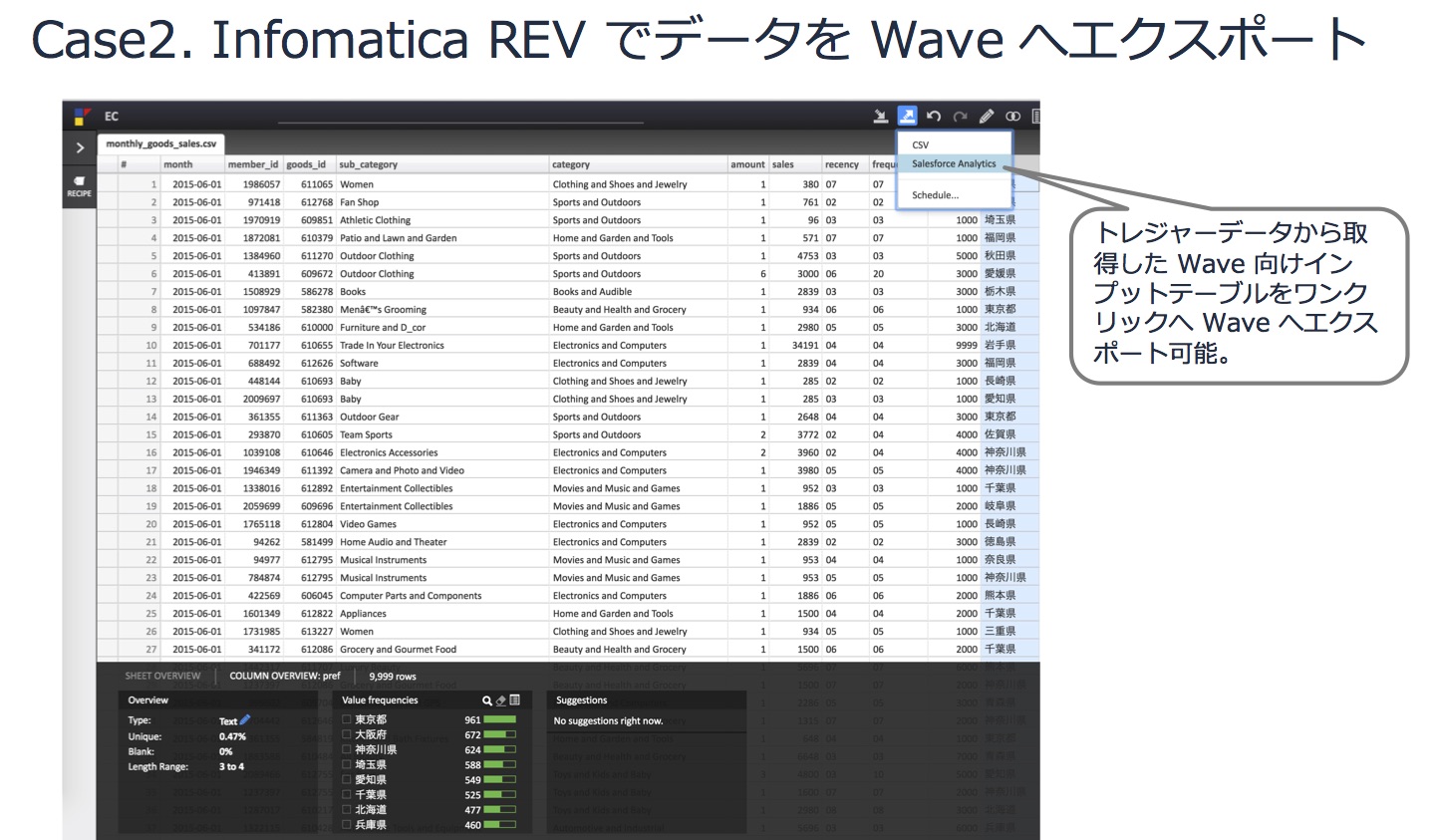The height and width of the screenshot is (840, 1434).
Task: Expand the left sidebar with the arrow
Action: [80, 147]
